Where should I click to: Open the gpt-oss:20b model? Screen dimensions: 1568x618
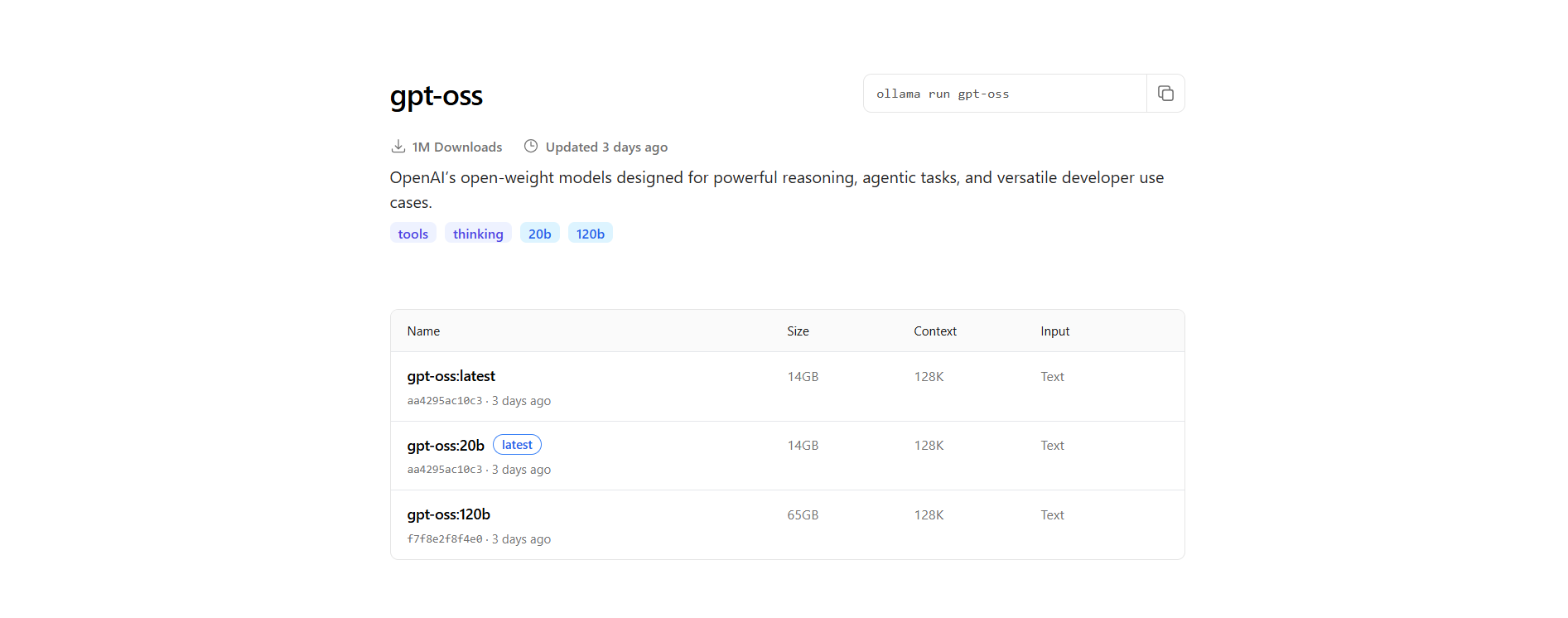pyautogui.click(x=446, y=446)
